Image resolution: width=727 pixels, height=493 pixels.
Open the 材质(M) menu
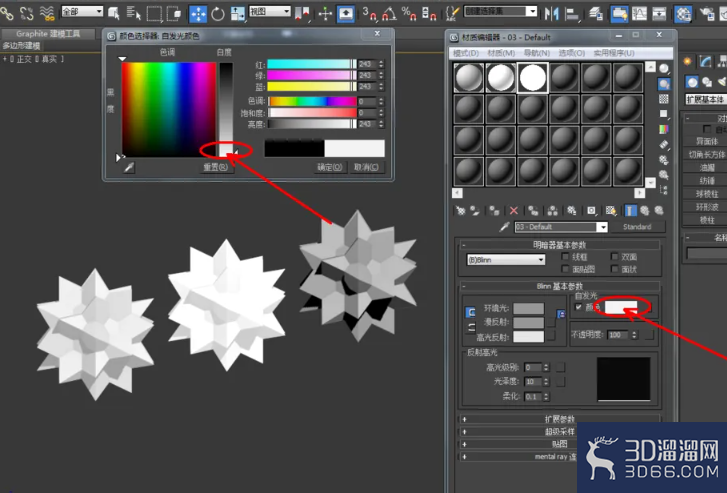[x=501, y=53]
